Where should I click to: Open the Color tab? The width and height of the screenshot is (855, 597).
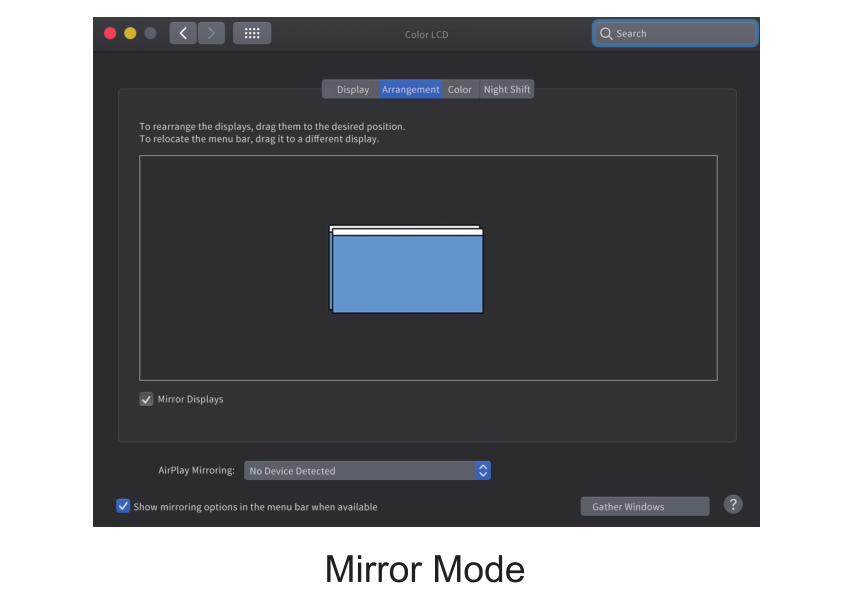[460, 90]
